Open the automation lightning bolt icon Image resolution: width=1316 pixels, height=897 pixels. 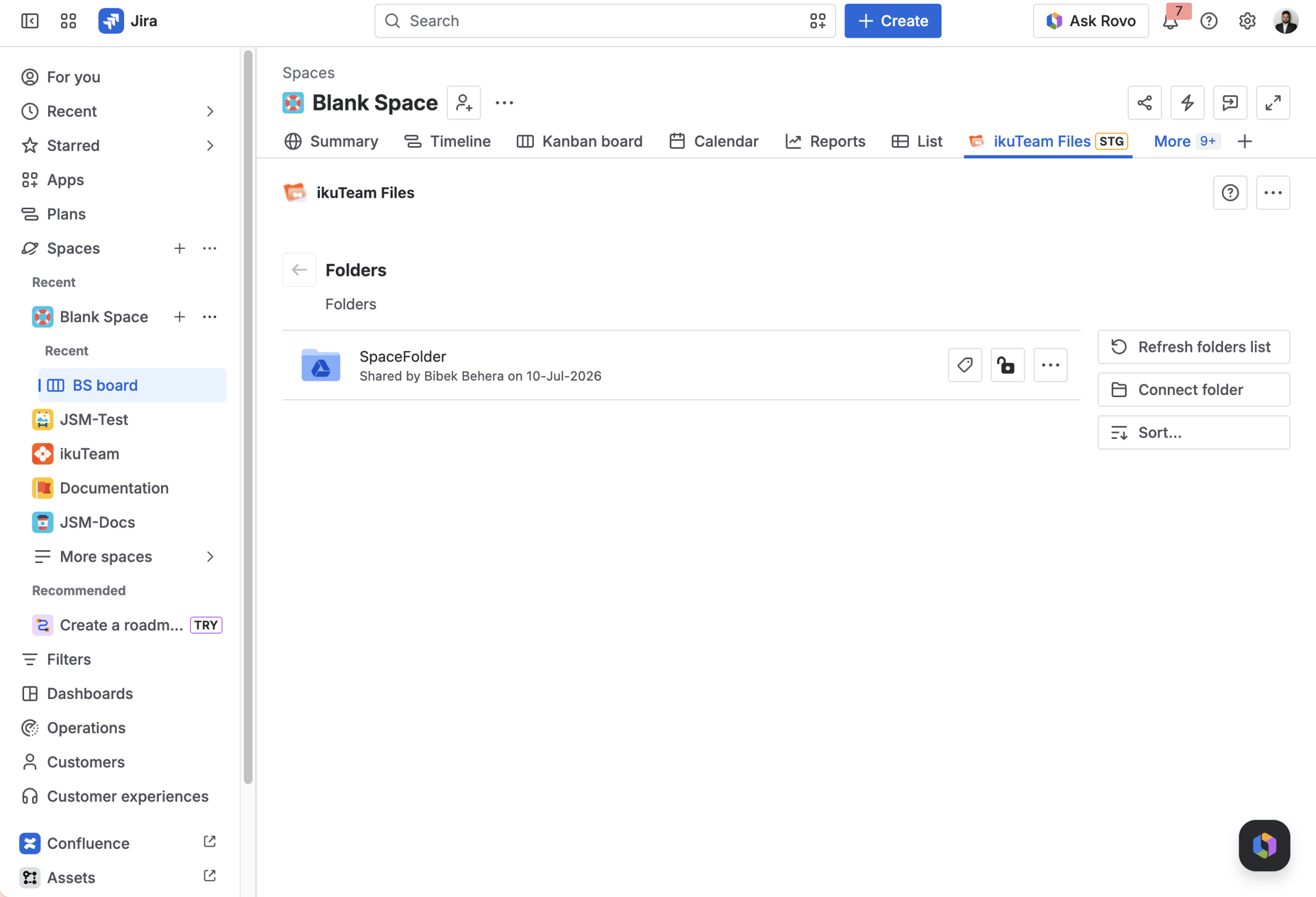(1187, 103)
